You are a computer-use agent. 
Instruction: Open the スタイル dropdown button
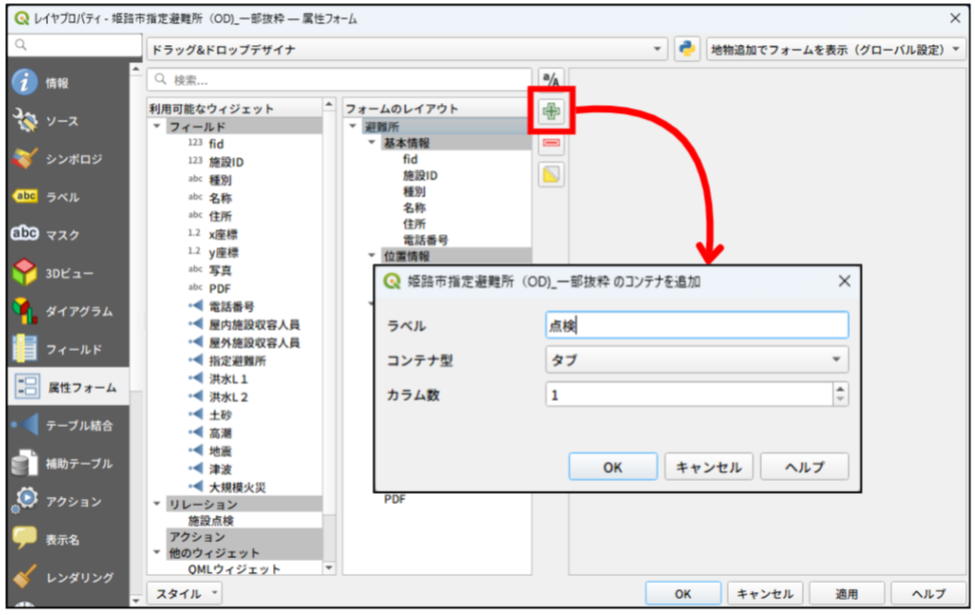[x=186, y=594]
